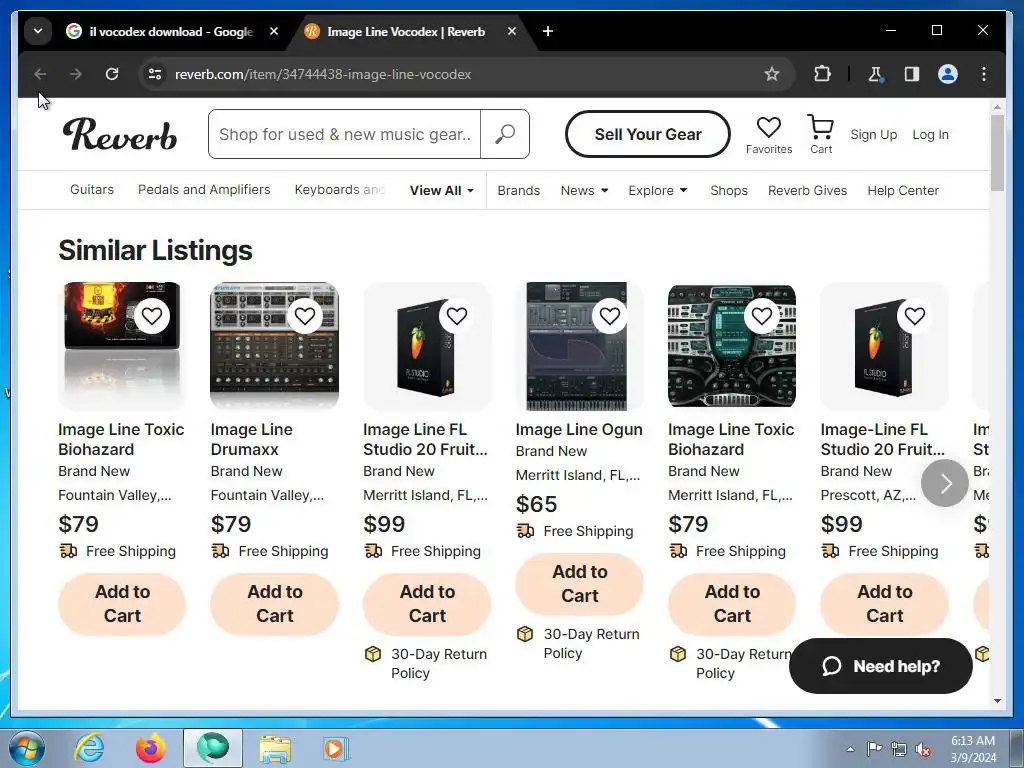The width and height of the screenshot is (1024, 768).
Task: Open a new tab with plus button
Action: 548,31
